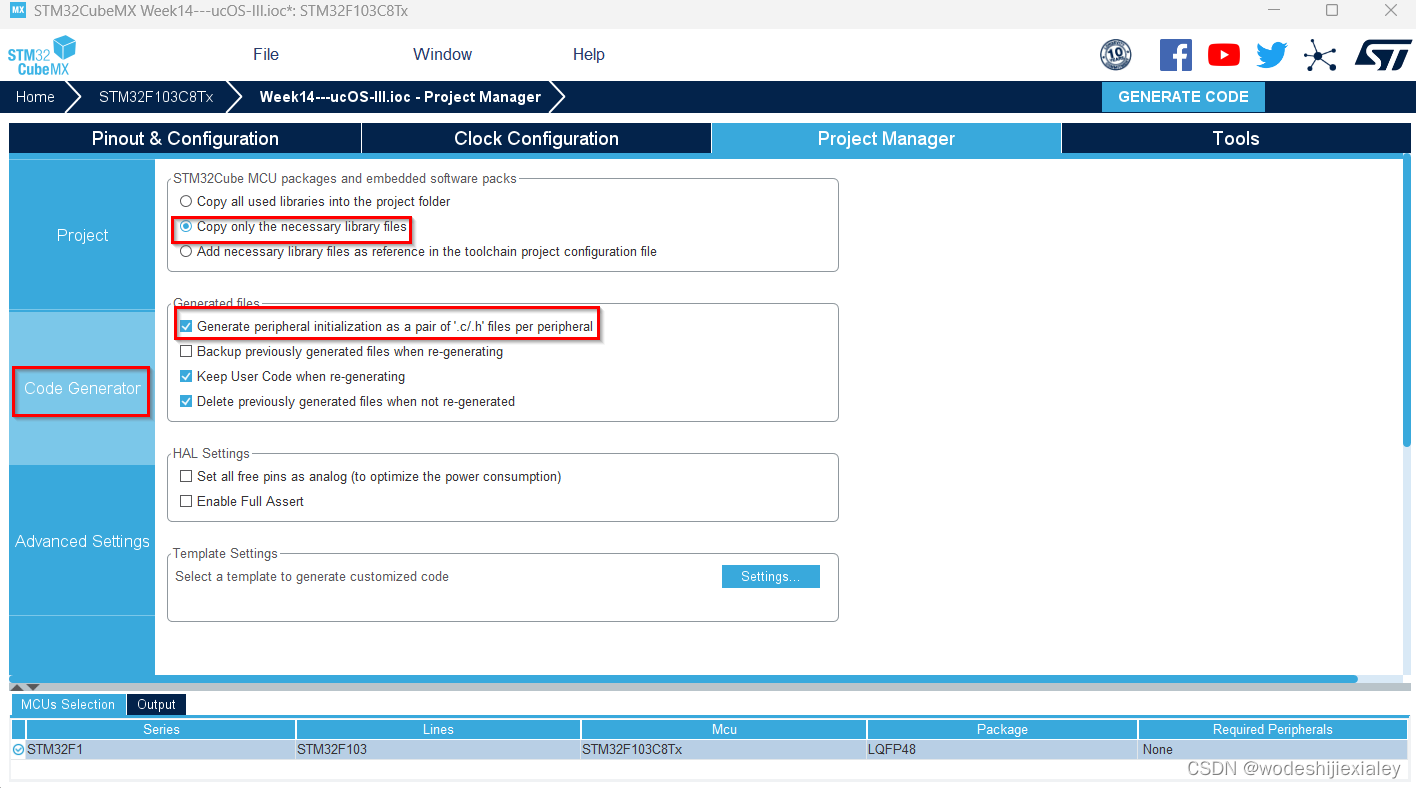The width and height of the screenshot is (1416, 788).
Task: Click the Package column header
Action: click(1002, 730)
